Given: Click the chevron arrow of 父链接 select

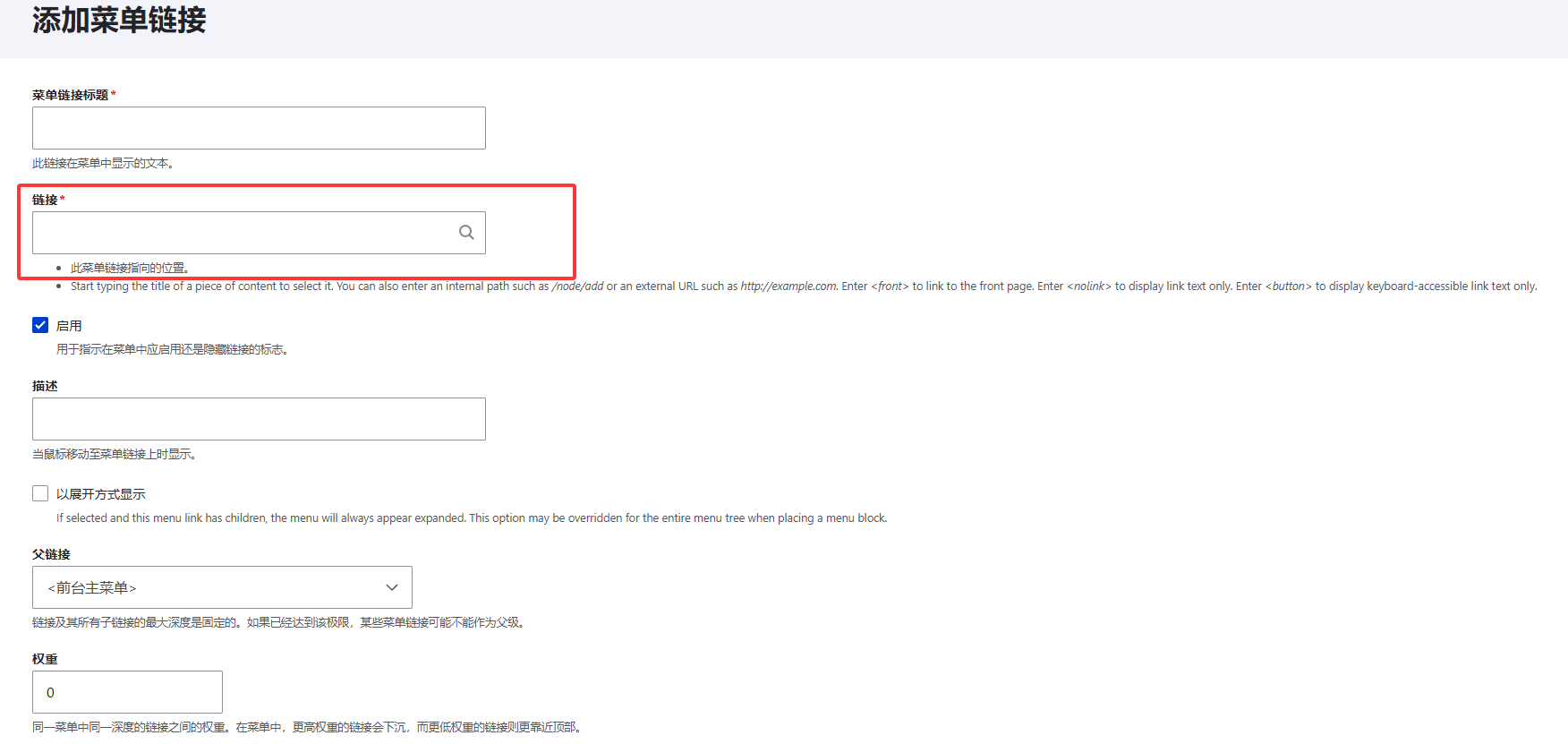Looking at the screenshot, I should click(x=391, y=587).
